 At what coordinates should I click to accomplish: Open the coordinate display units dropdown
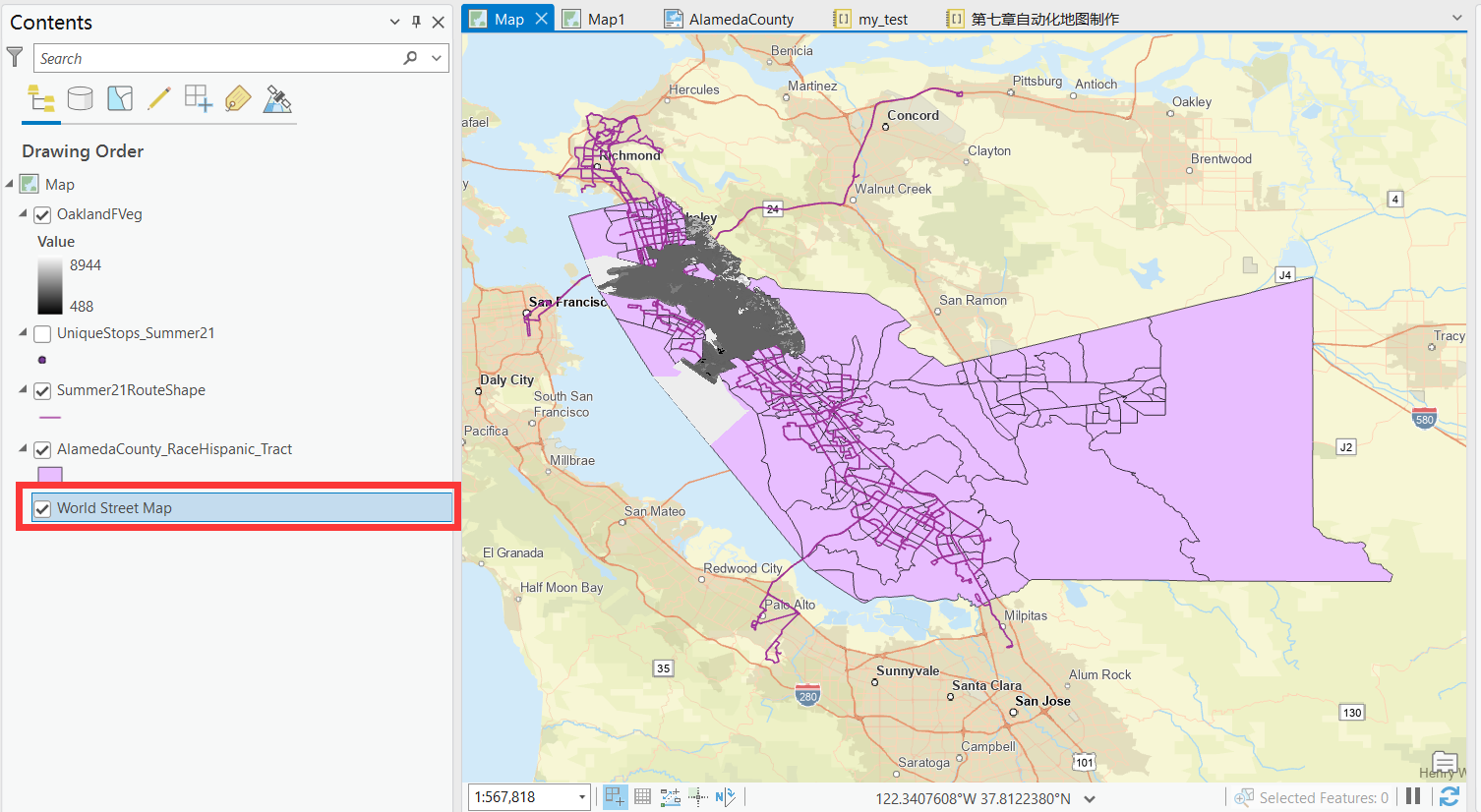[1090, 799]
